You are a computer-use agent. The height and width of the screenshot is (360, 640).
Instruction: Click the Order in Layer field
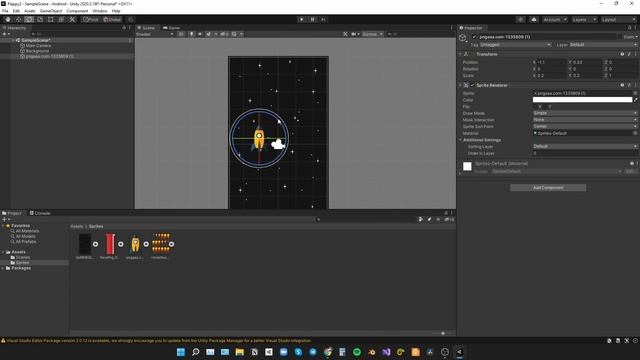585,153
